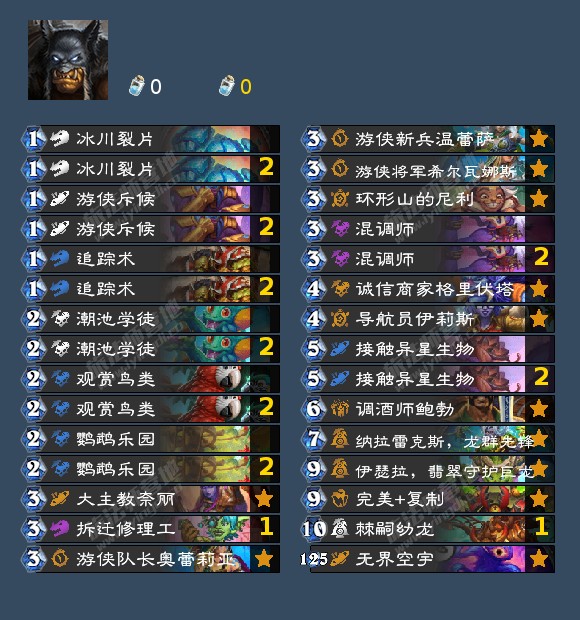Select the 纳拉雷克斯，龙群先锋 card row
This screenshot has width=580, height=620.
click(429, 439)
